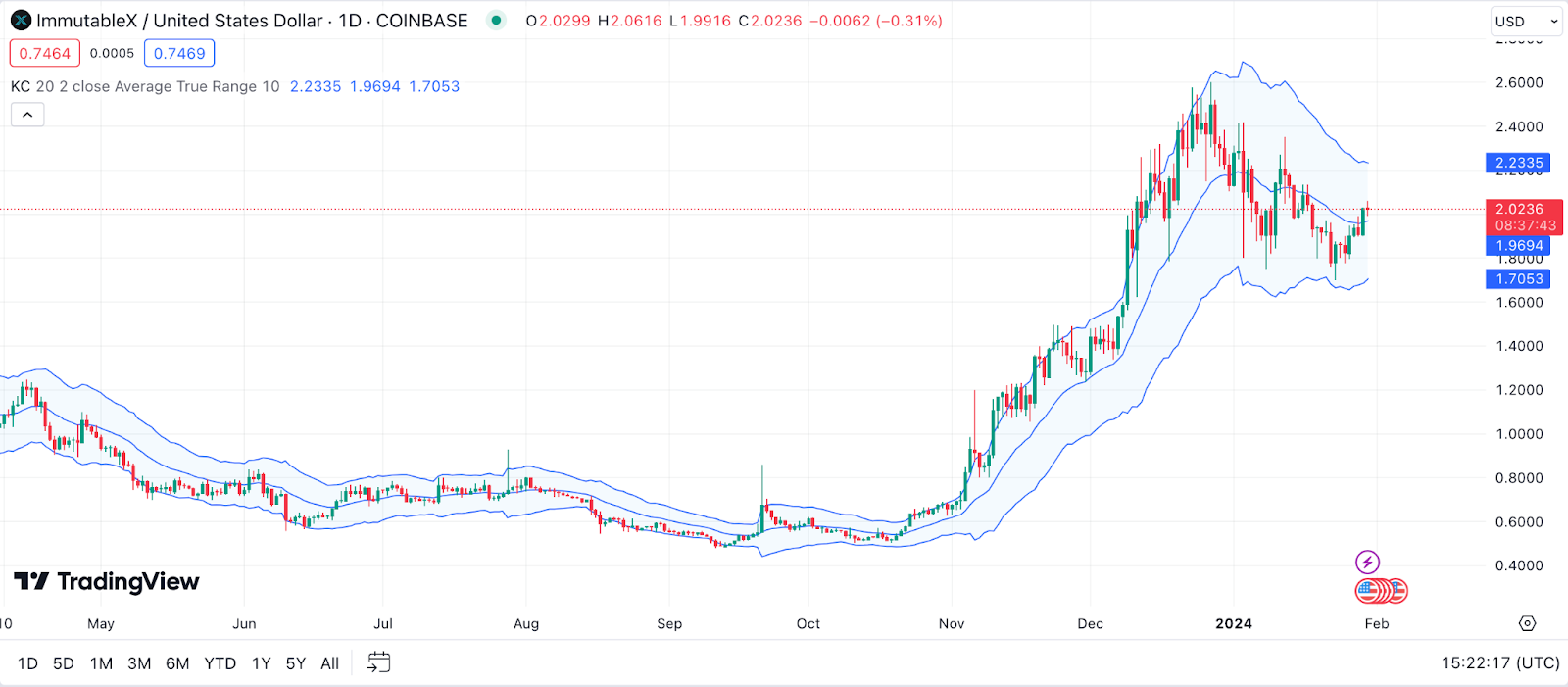Click the red 2.0236 current price label

point(1525,217)
